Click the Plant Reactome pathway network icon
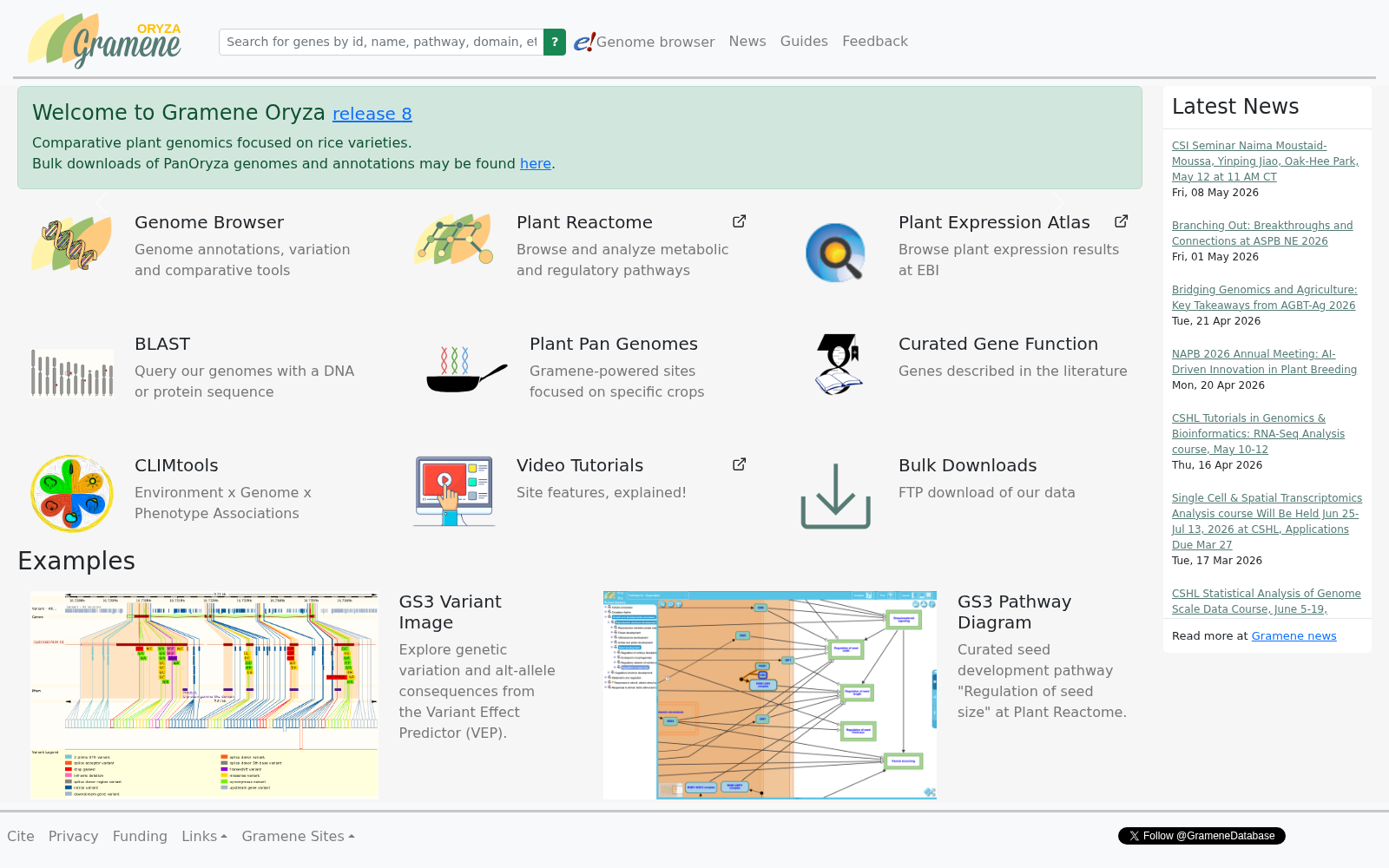 454,240
